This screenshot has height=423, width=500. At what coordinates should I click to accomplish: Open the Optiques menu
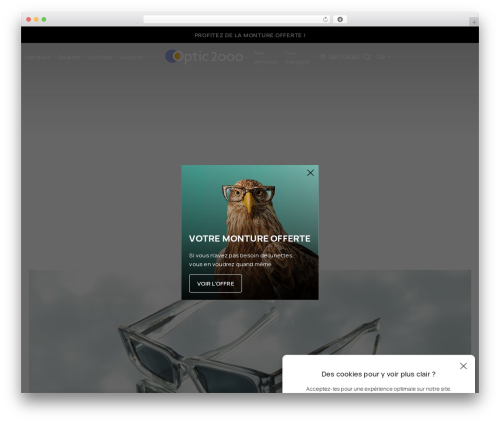point(38,57)
